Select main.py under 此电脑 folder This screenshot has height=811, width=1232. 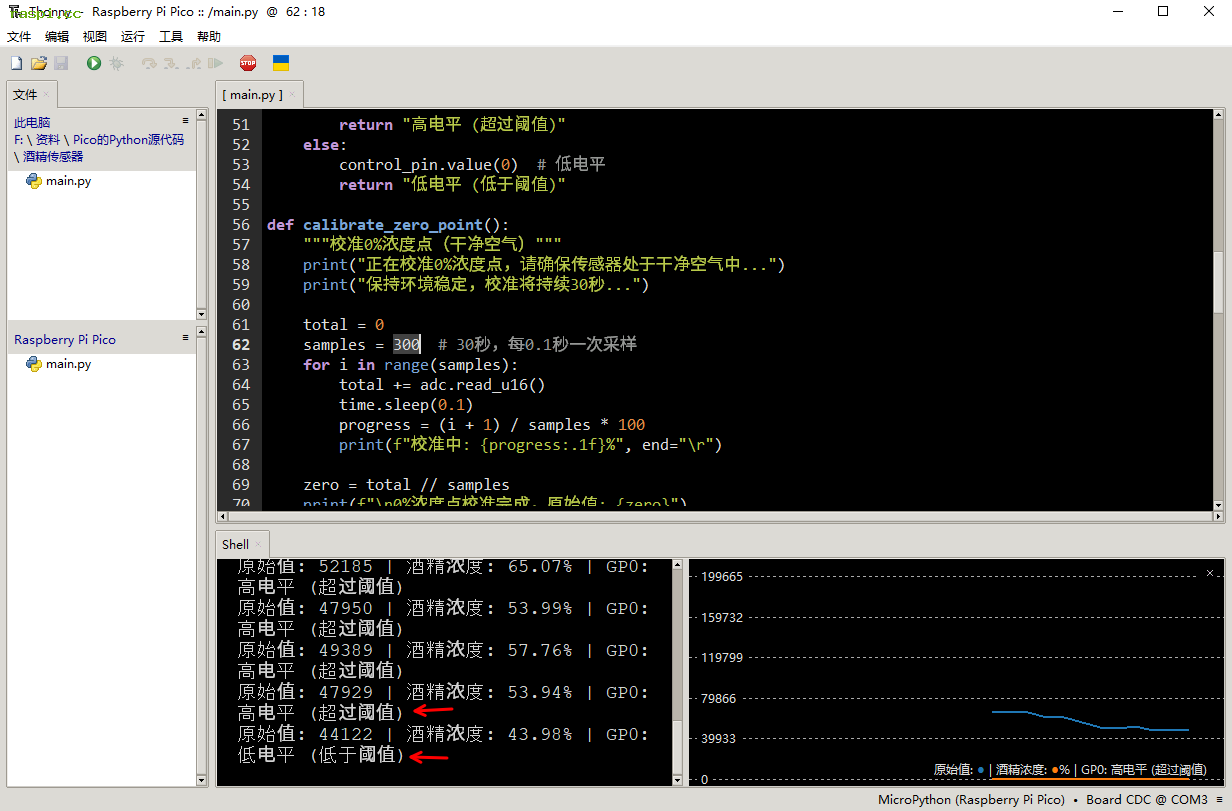pos(68,181)
